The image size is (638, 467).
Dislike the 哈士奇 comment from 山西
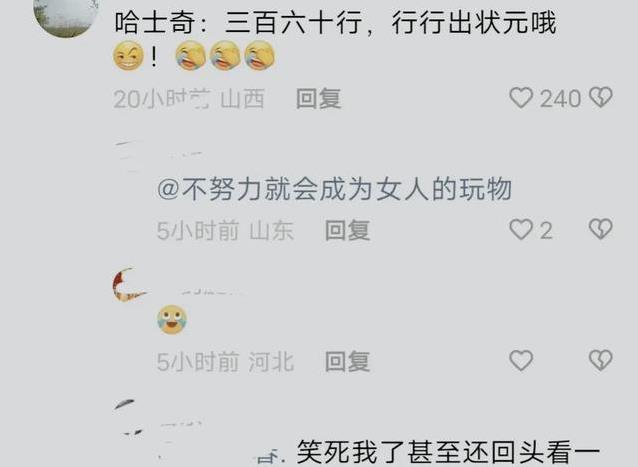pos(601,98)
